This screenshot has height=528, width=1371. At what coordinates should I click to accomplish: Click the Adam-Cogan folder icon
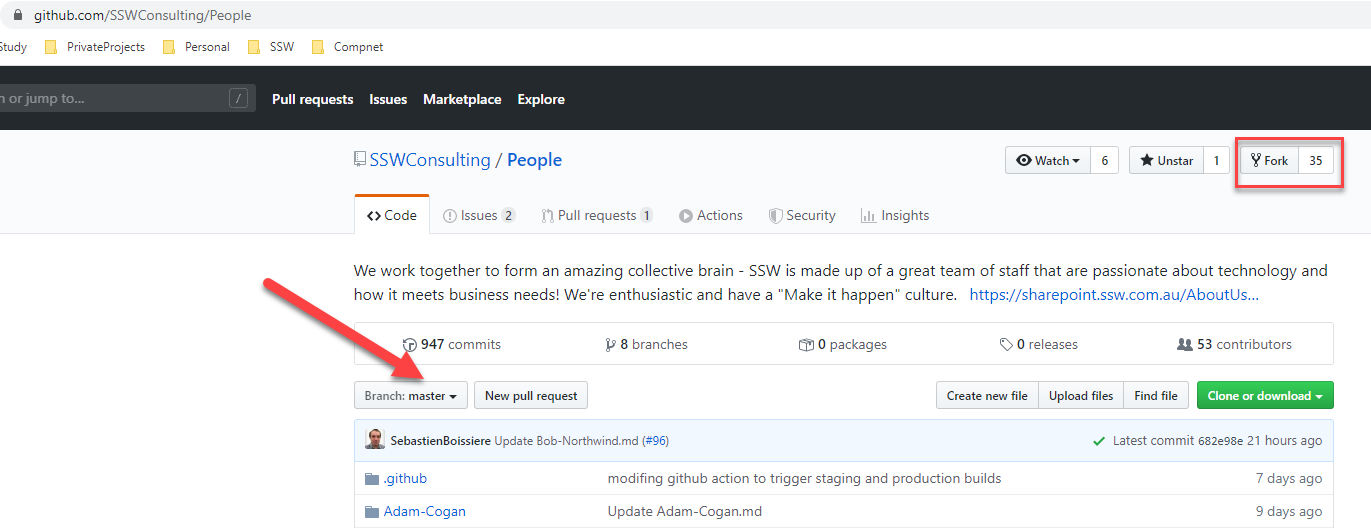tap(372, 512)
